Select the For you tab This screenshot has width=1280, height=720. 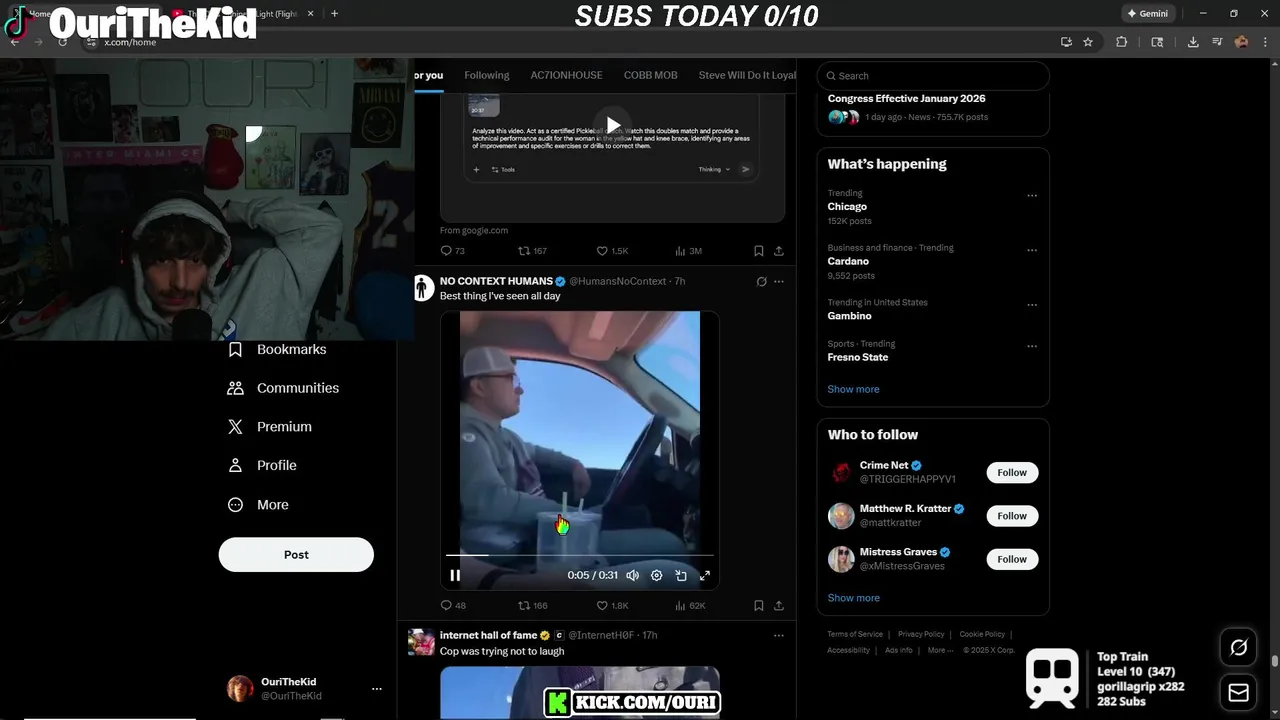point(428,75)
